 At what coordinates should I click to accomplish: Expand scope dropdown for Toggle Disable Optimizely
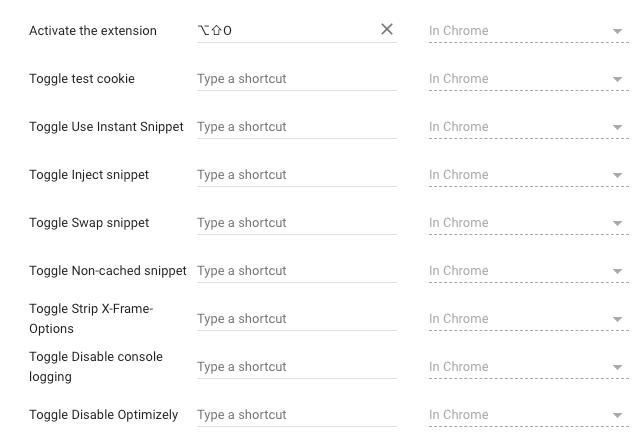click(529, 415)
